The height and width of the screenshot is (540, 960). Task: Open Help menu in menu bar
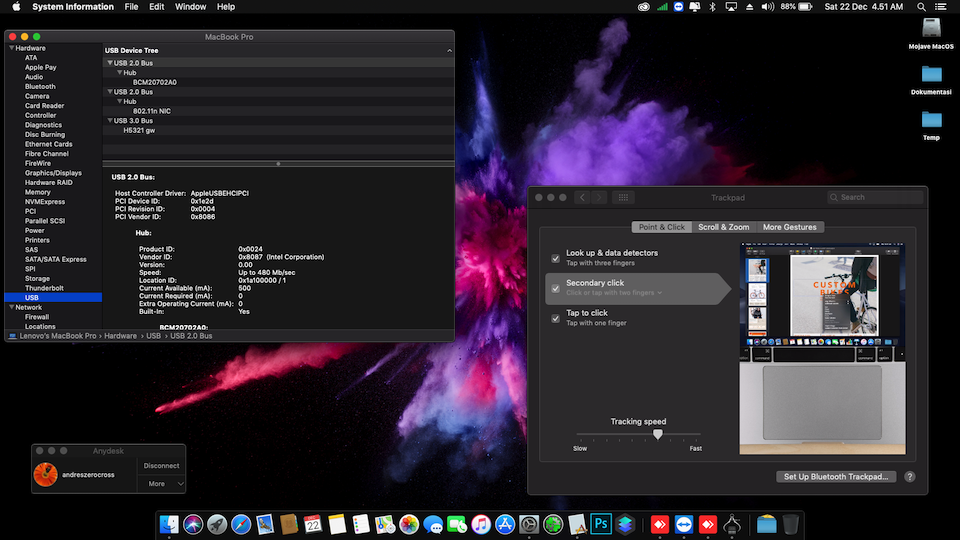click(226, 7)
